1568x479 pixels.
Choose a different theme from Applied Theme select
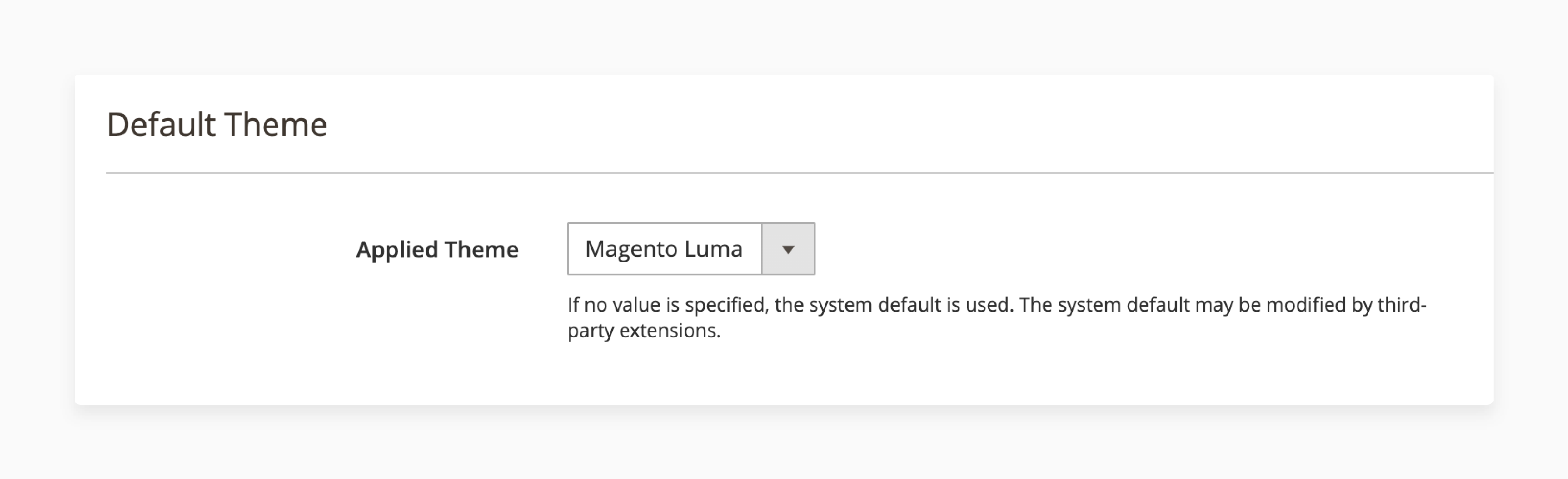[691, 249]
